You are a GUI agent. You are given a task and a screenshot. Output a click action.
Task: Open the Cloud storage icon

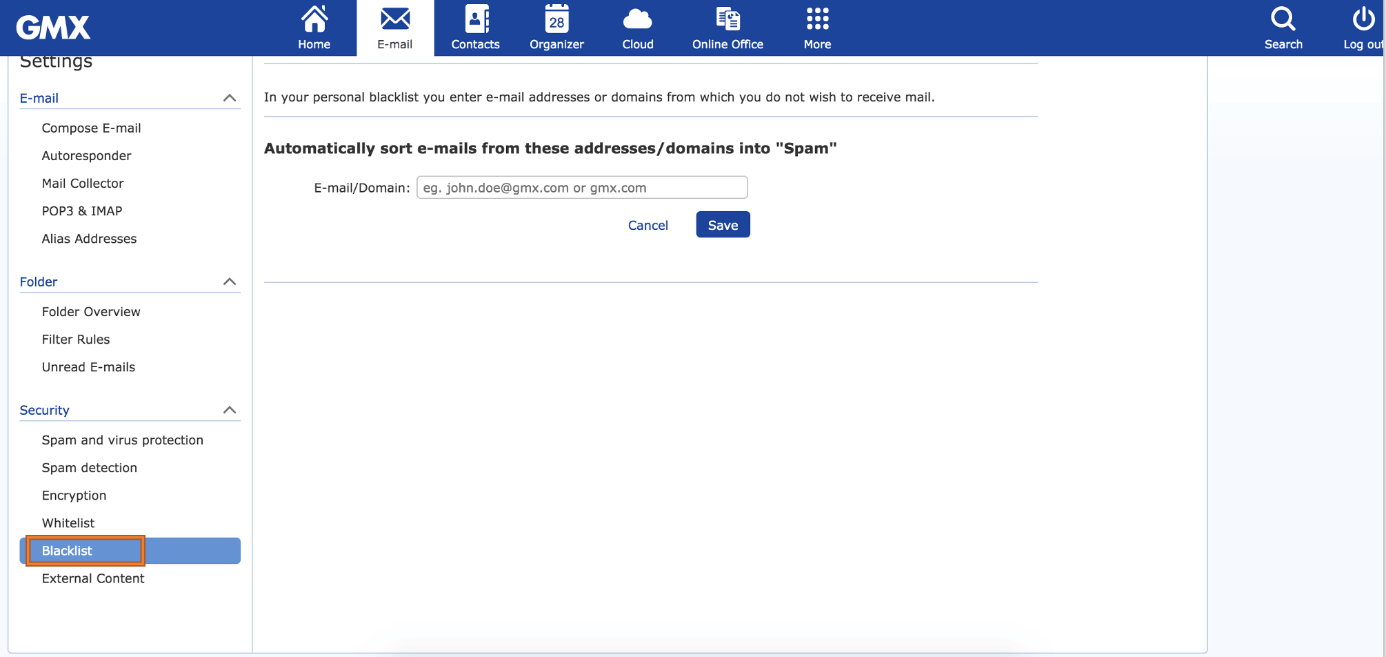(638, 19)
